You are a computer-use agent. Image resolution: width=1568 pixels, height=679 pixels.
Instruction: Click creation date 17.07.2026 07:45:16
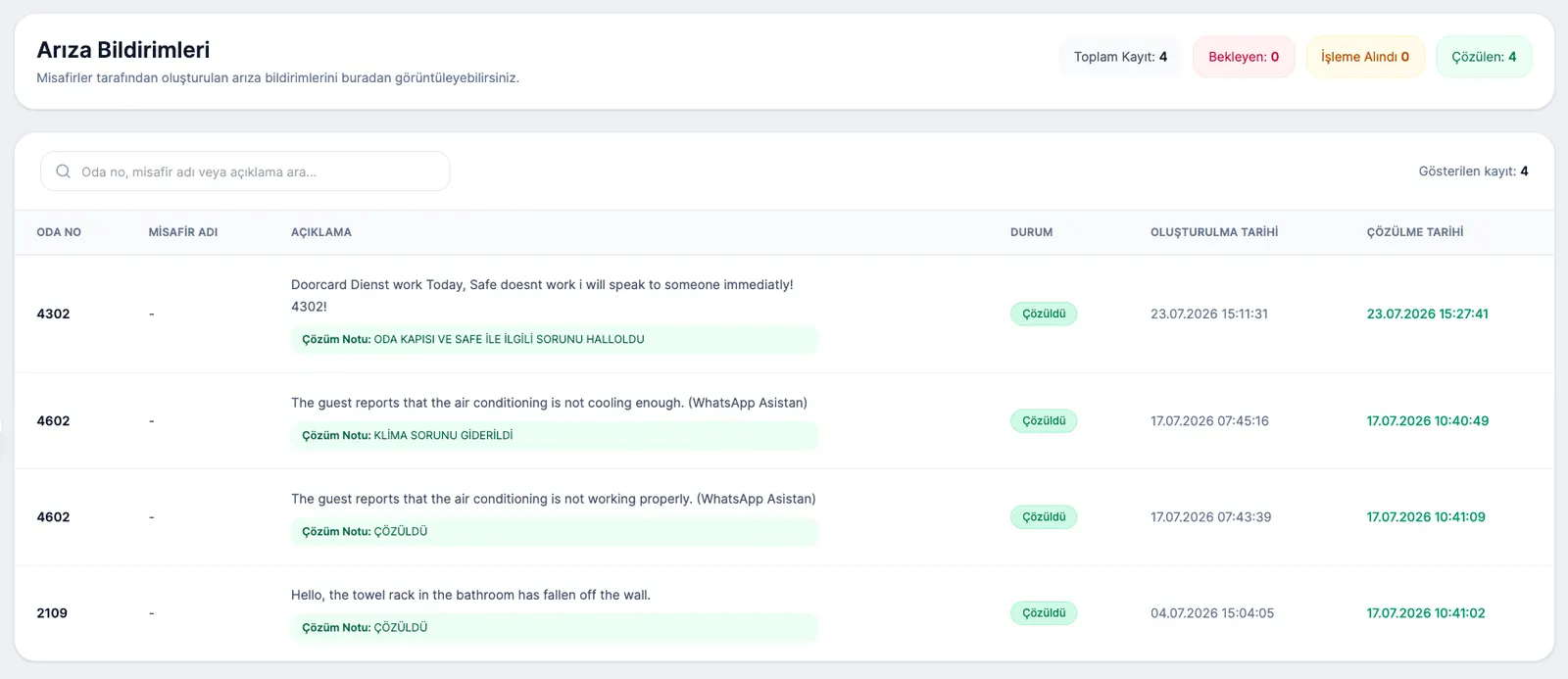click(1209, 420)
